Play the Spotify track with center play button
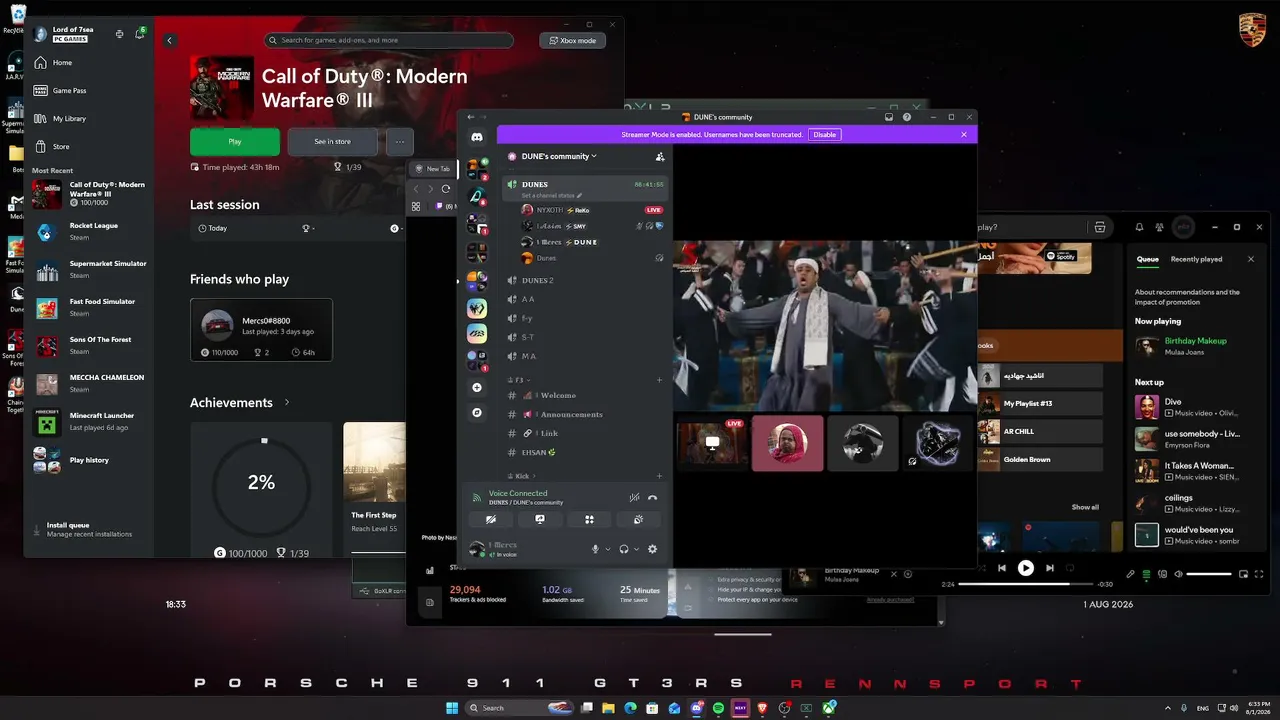 1025,568
